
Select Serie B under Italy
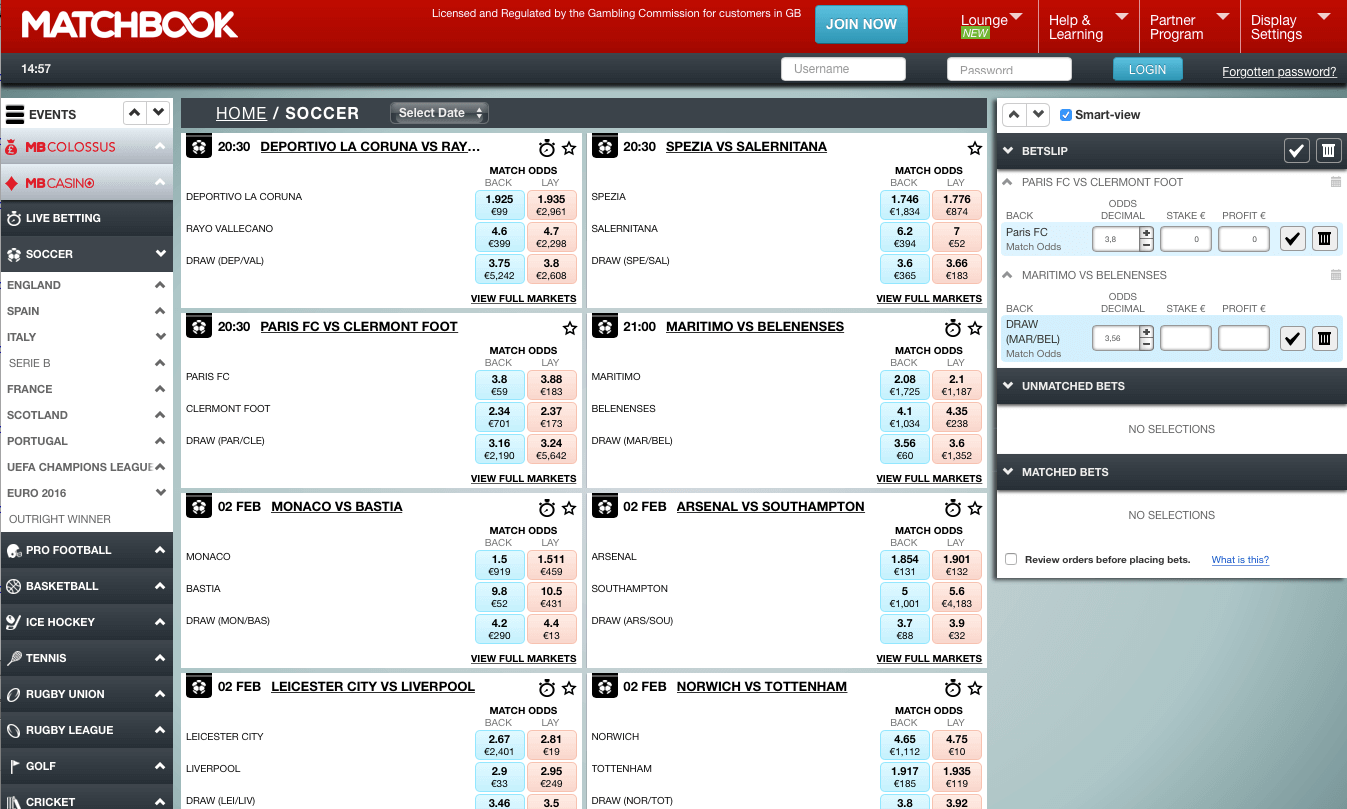tap(30, 363)
